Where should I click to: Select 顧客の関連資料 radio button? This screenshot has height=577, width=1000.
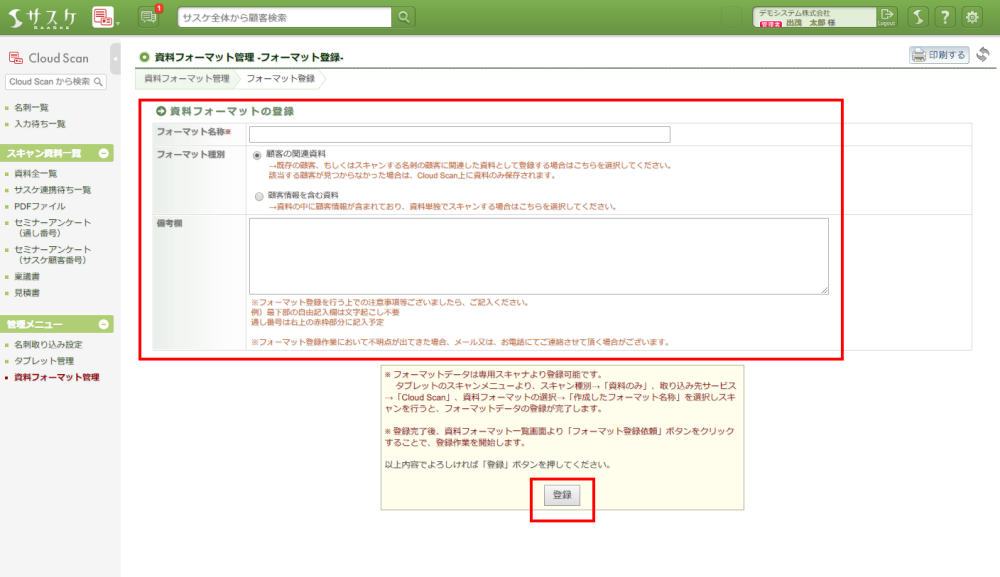click(x=258, y=155)
